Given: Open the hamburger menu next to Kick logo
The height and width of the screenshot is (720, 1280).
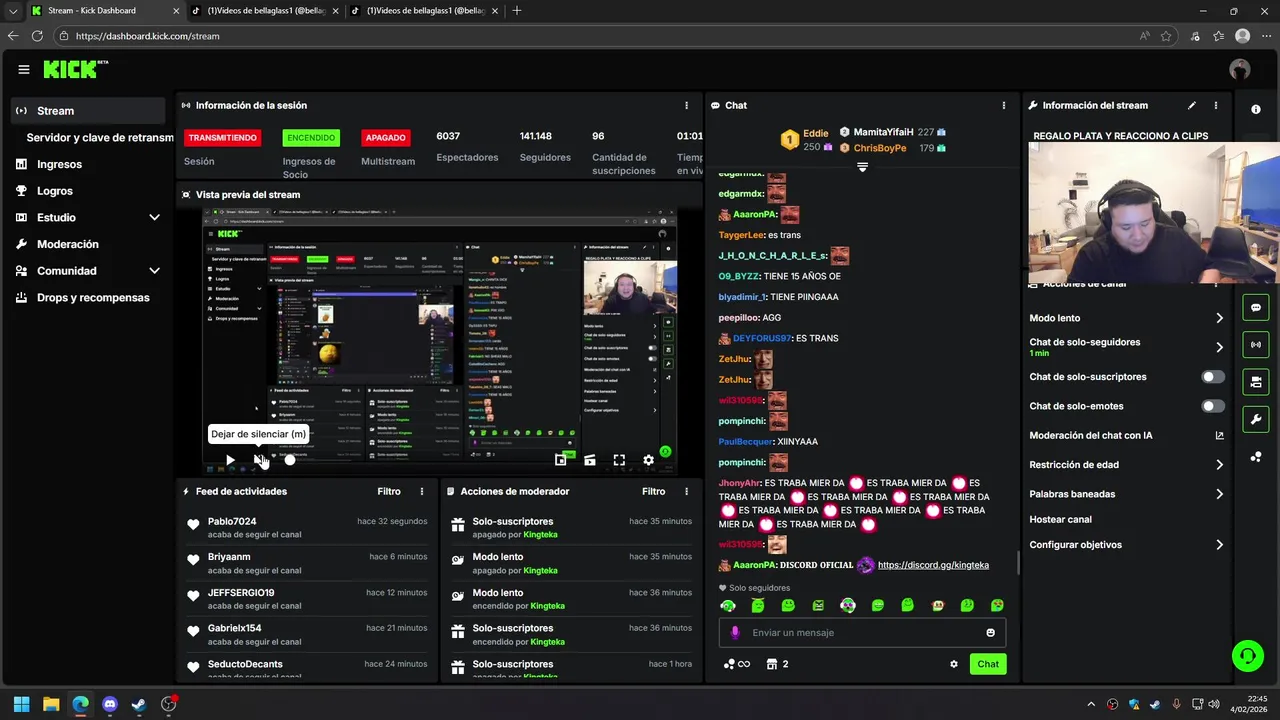Looking at the screenshot, I should pyautogui.click(x=23, y=69).
